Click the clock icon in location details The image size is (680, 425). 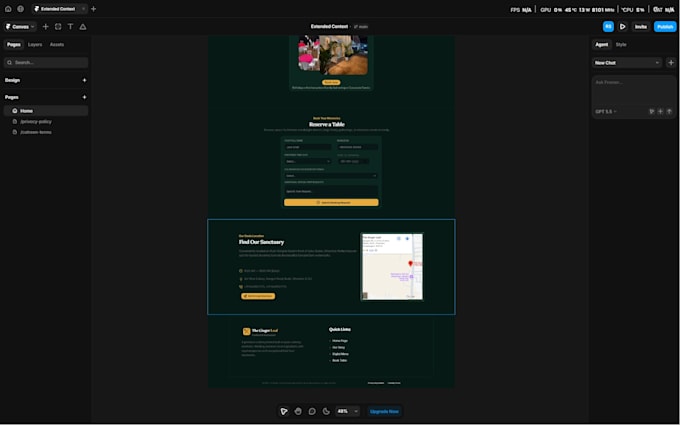click(x=241, y=271)
